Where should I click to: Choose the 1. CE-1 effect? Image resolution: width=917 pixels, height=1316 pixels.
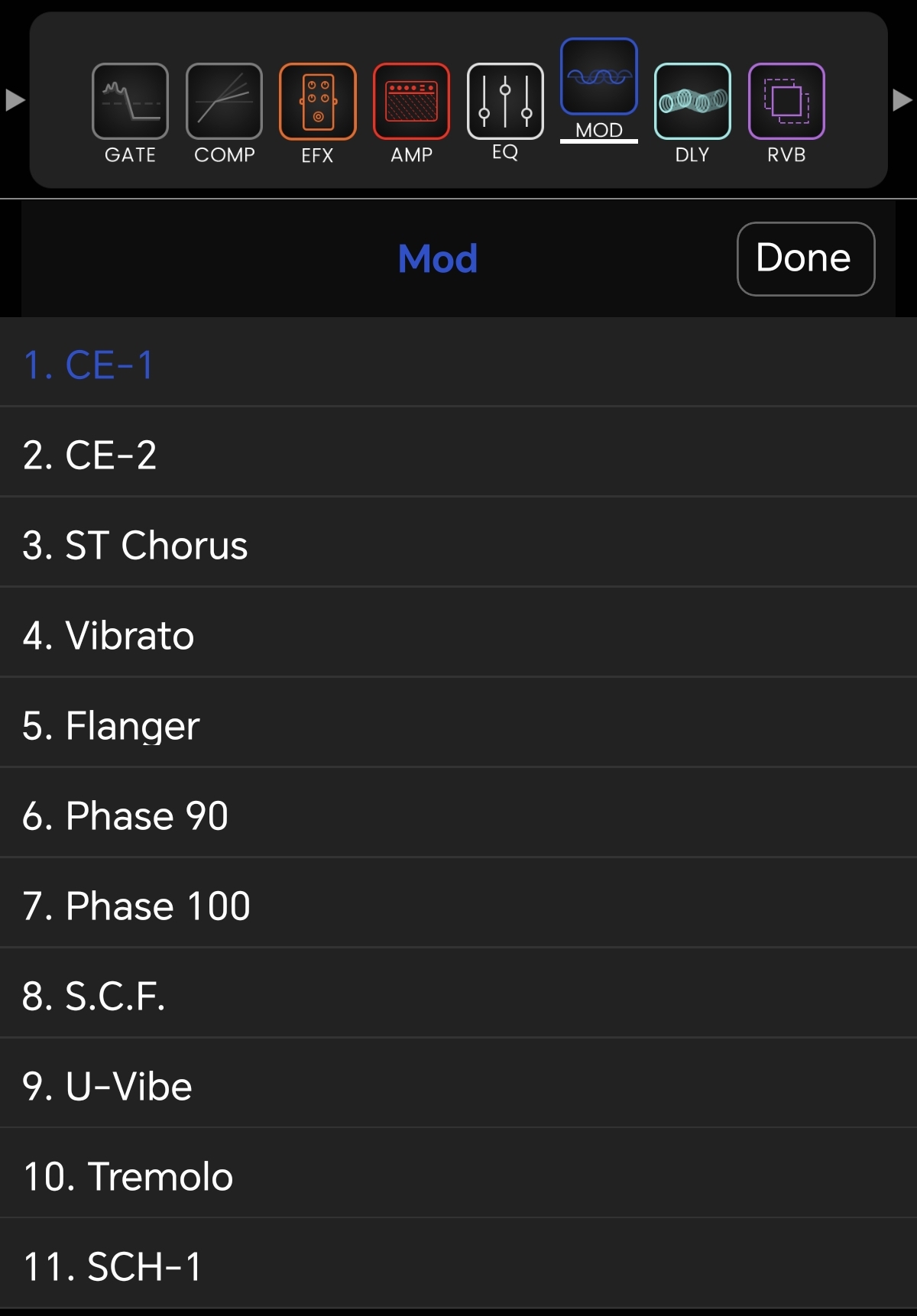point(458,362)
